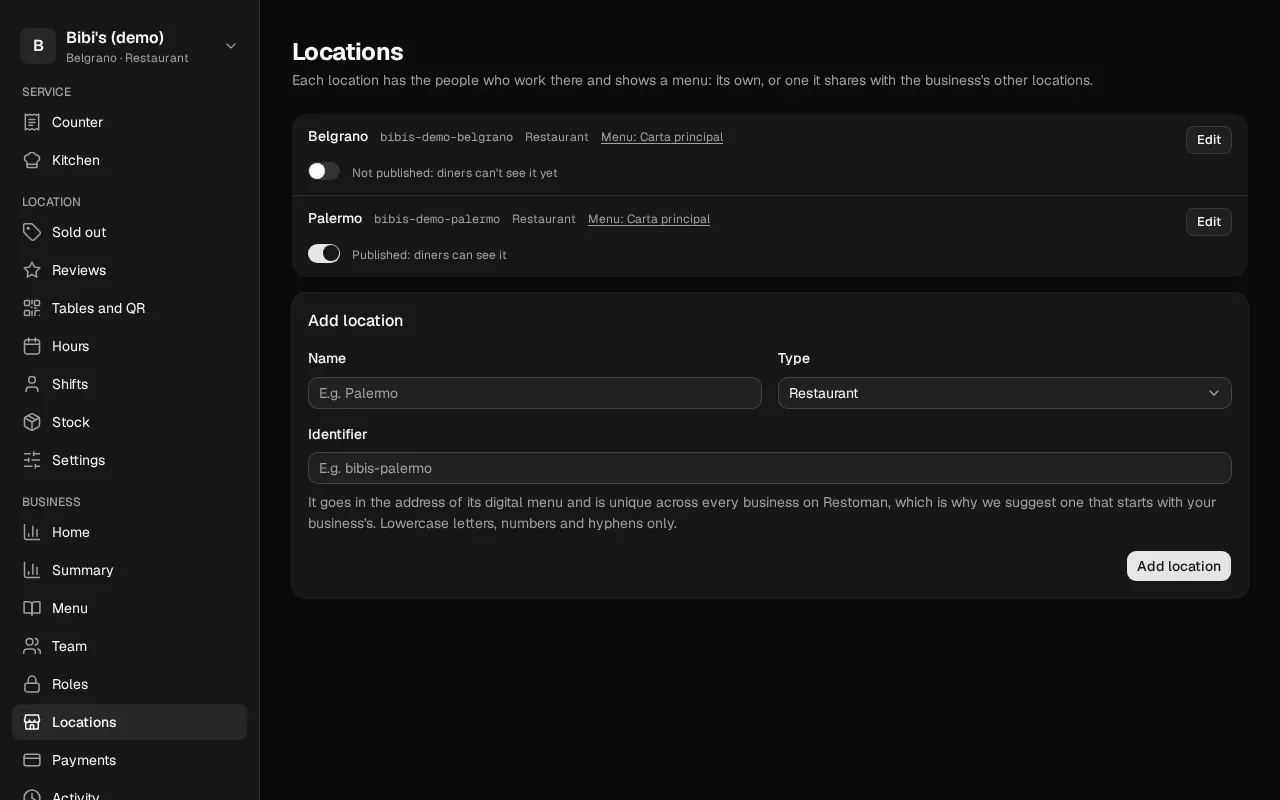Open Summary page
This screenshot has height=800, width=1280.
(x=130, y=570)
